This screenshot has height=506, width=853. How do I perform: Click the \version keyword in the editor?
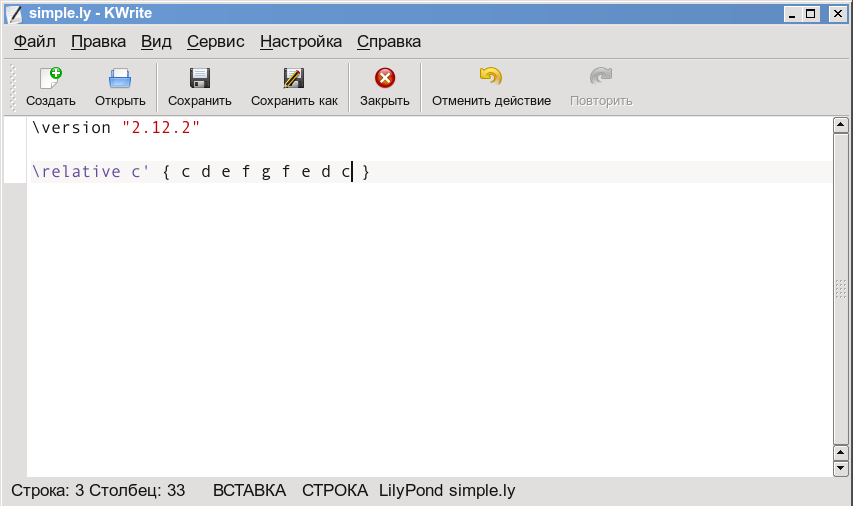[x=71, y=127]
